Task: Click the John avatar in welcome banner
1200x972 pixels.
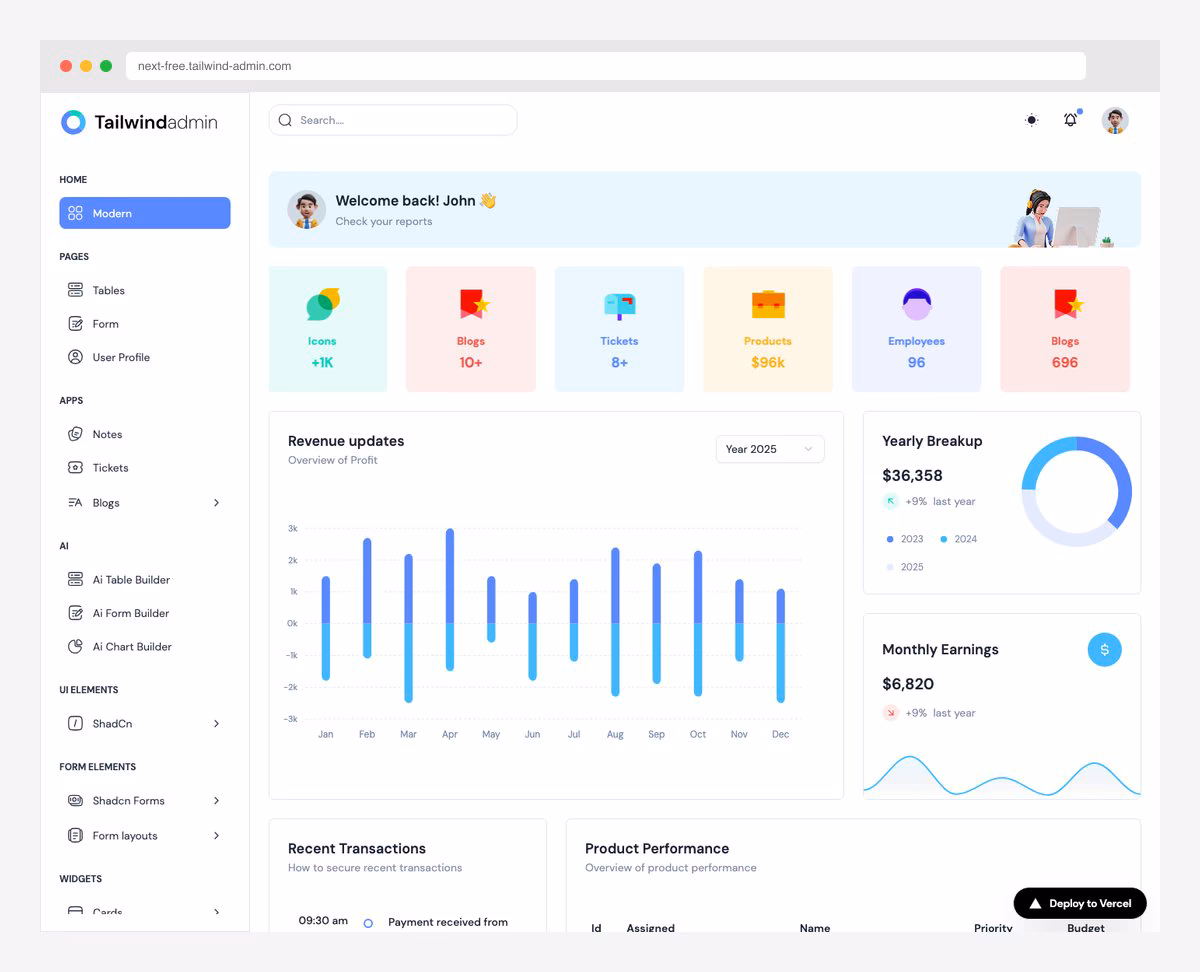Action: point(307,210)
